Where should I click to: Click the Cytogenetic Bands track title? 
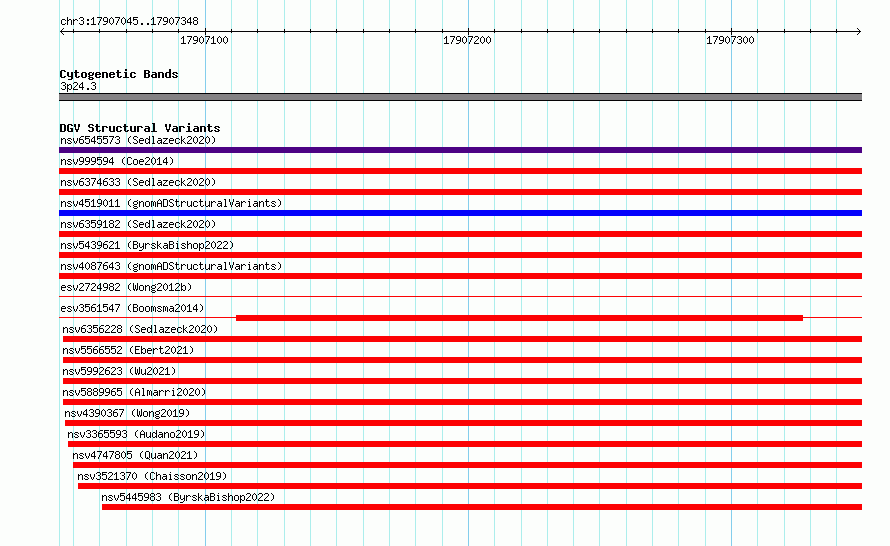pos(119,74)
